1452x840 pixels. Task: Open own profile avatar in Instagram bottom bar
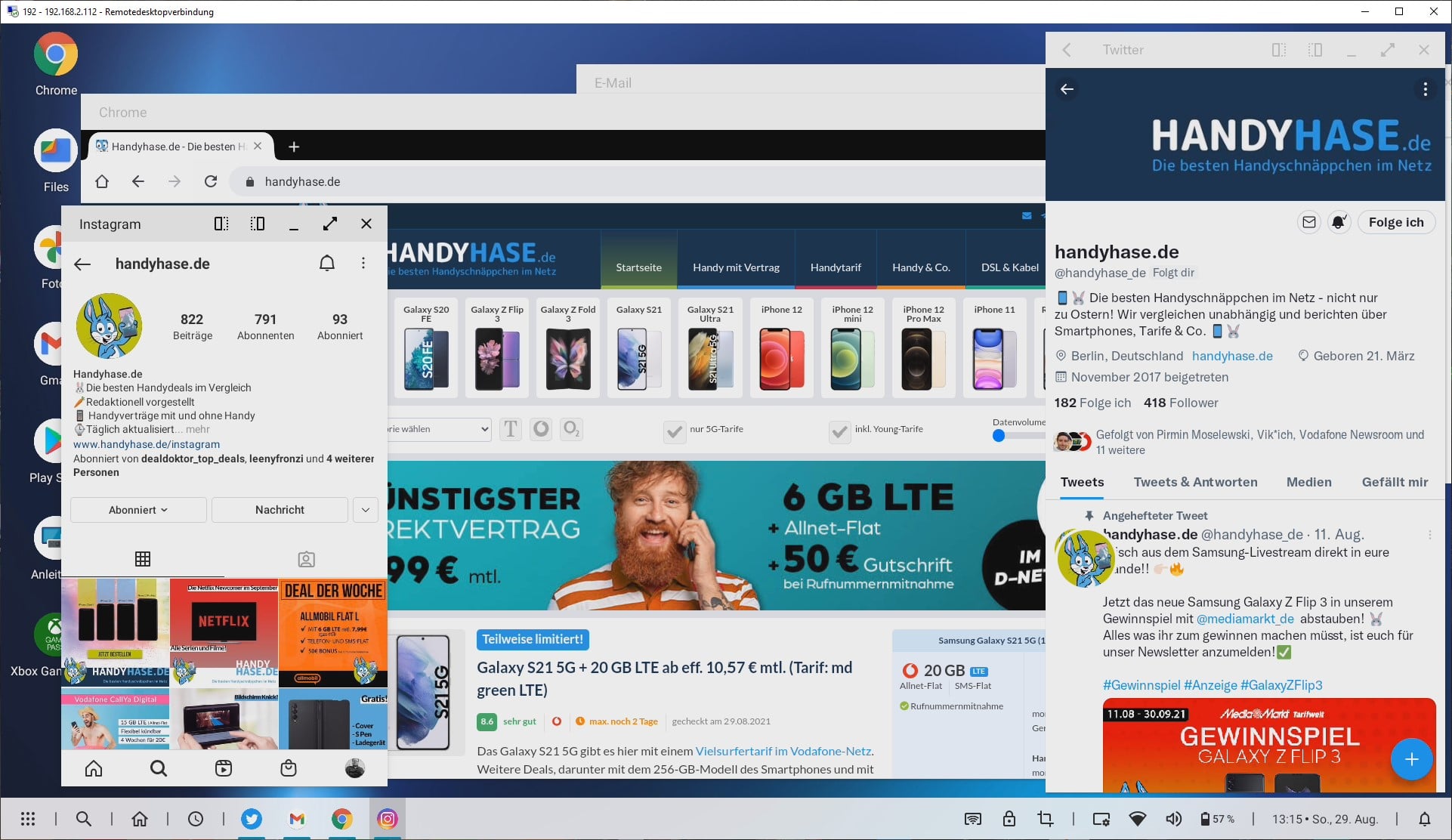click(x=354, y=768)
